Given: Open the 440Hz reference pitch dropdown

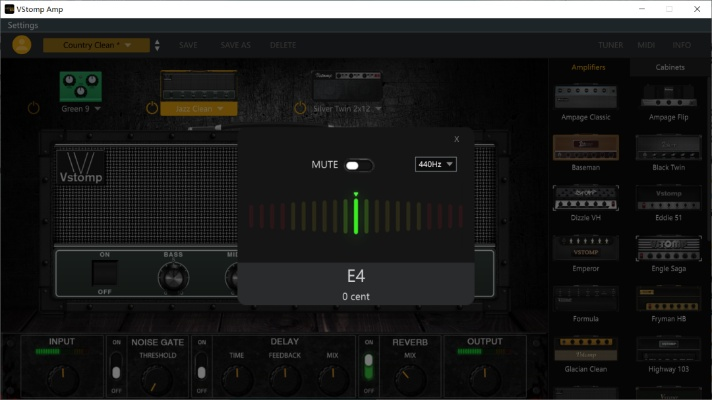Looking at the screenshot, I should pyautogui.click(x=436, y=164).
